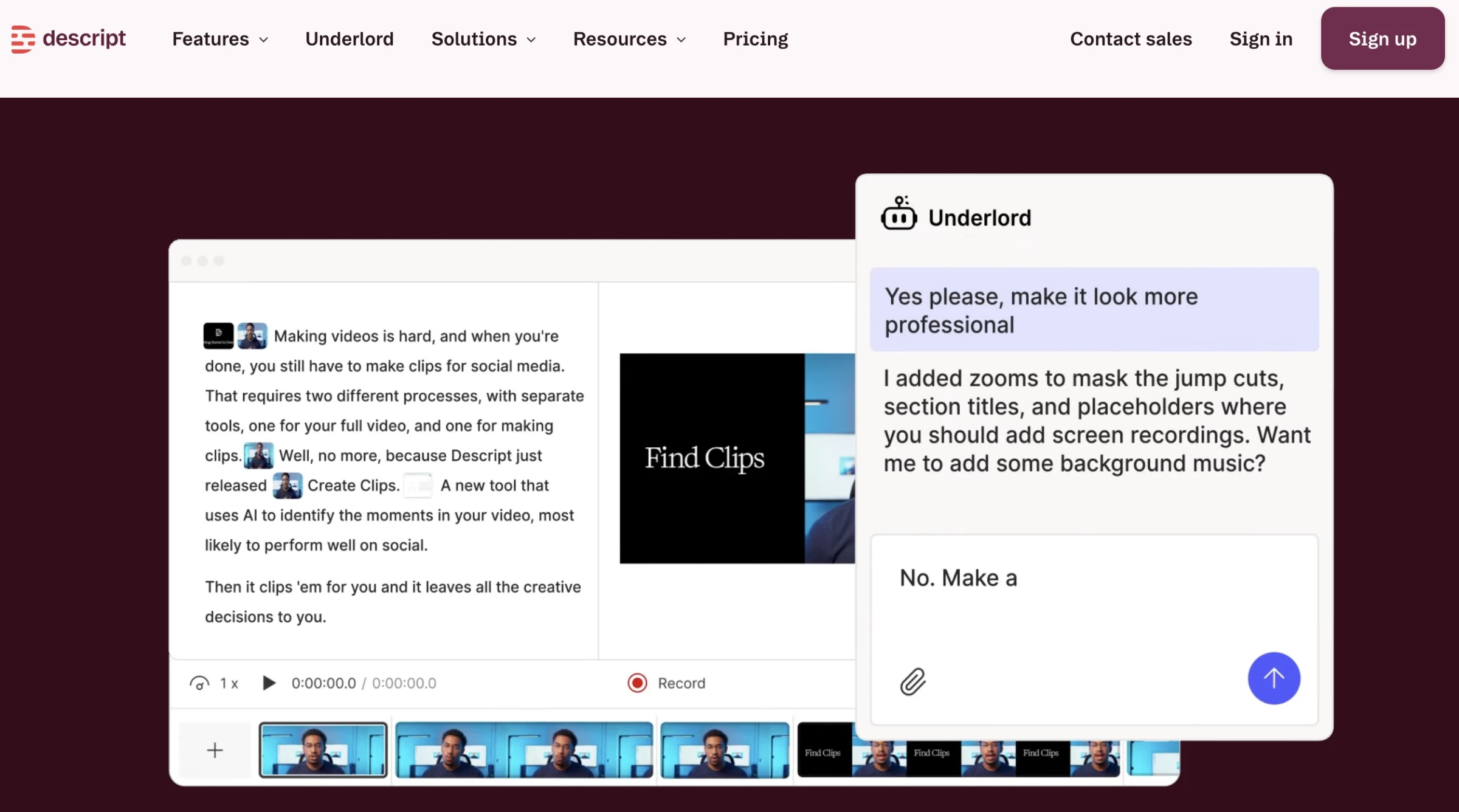This screenshot has width=1459, height=812.
Task: Click the Record label
Action: coord(681,683)
